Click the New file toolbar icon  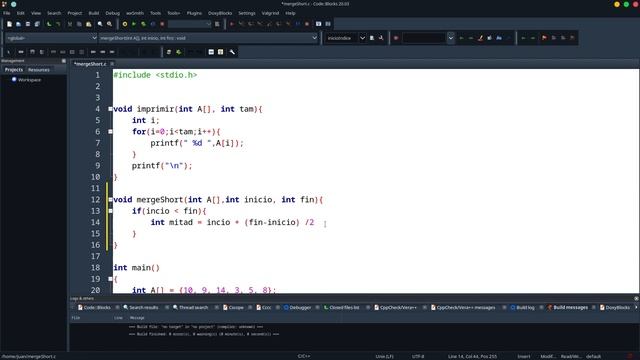click(x=9, y=24)
